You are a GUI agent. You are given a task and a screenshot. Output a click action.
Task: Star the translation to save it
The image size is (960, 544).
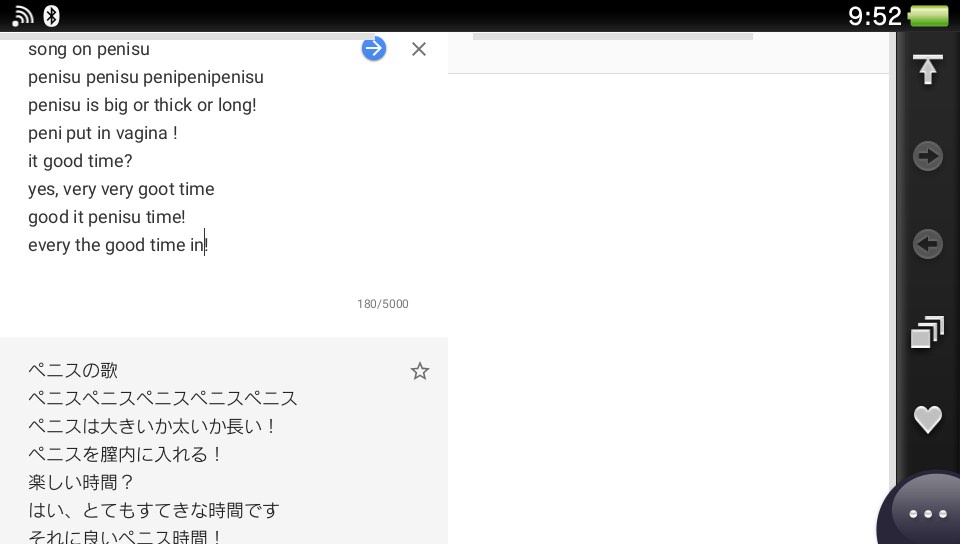click(420, 371)
